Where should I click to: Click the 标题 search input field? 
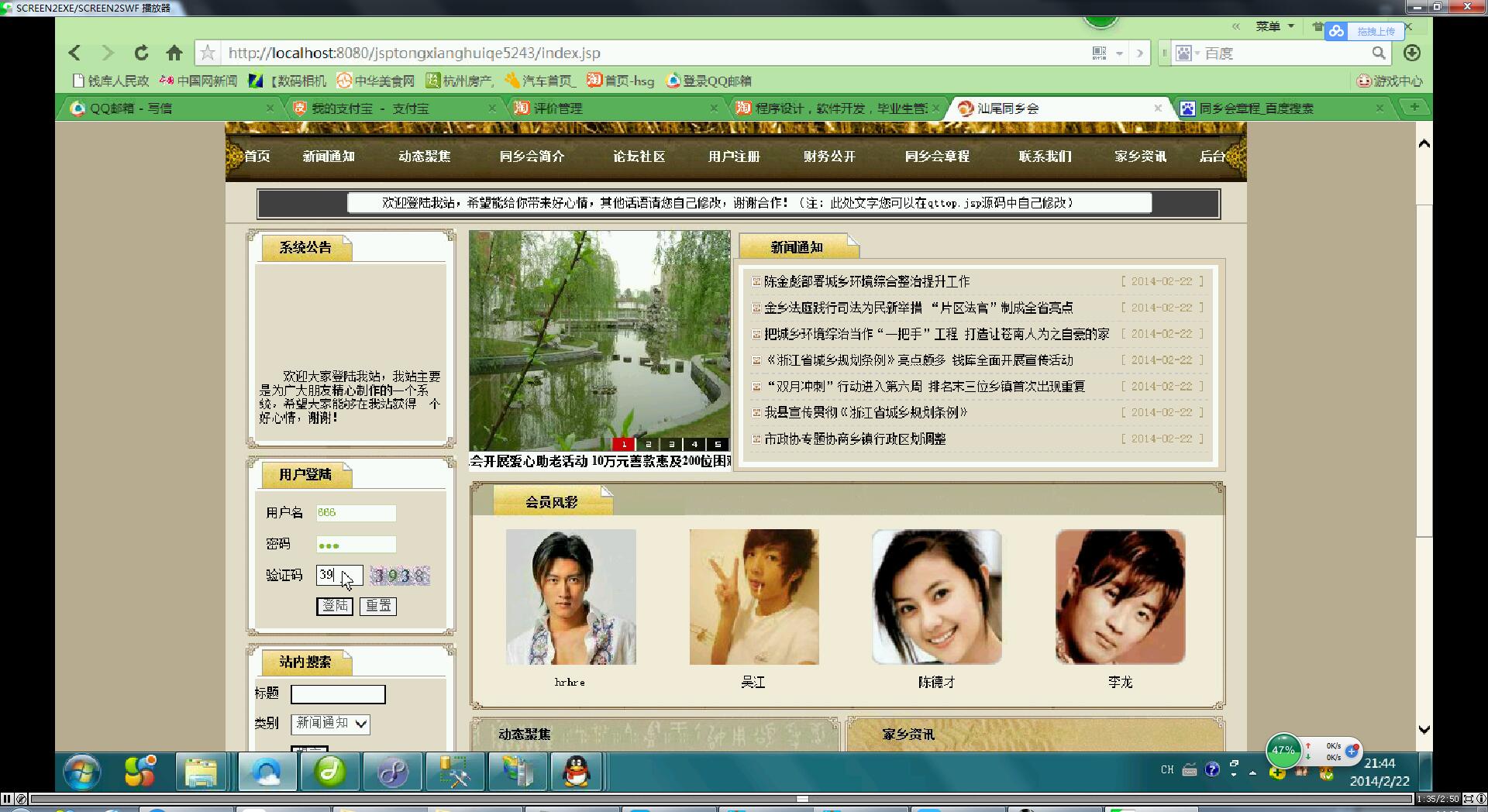pos(338,694)
